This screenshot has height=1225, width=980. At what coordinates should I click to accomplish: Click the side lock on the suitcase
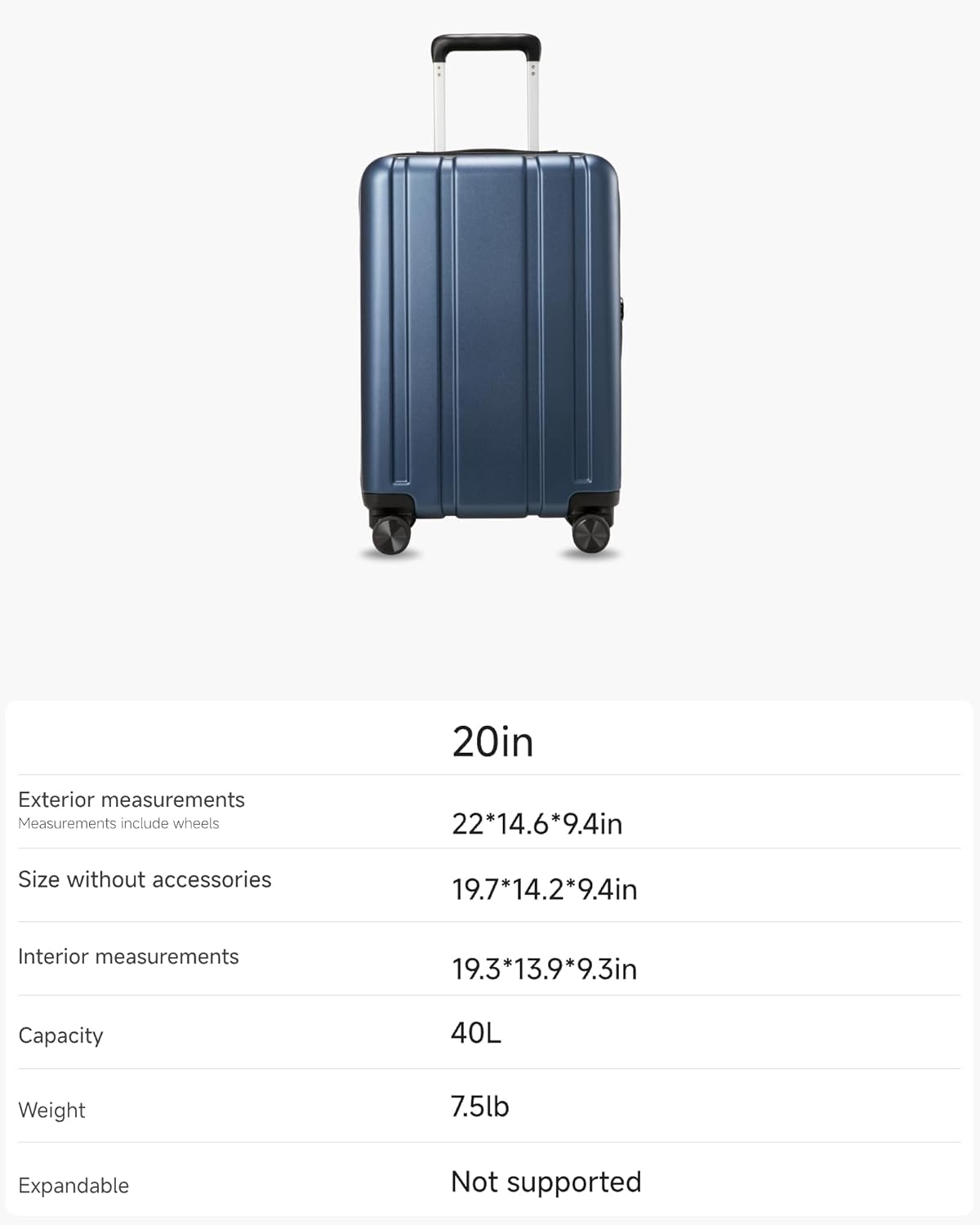(x=622, y=310)
